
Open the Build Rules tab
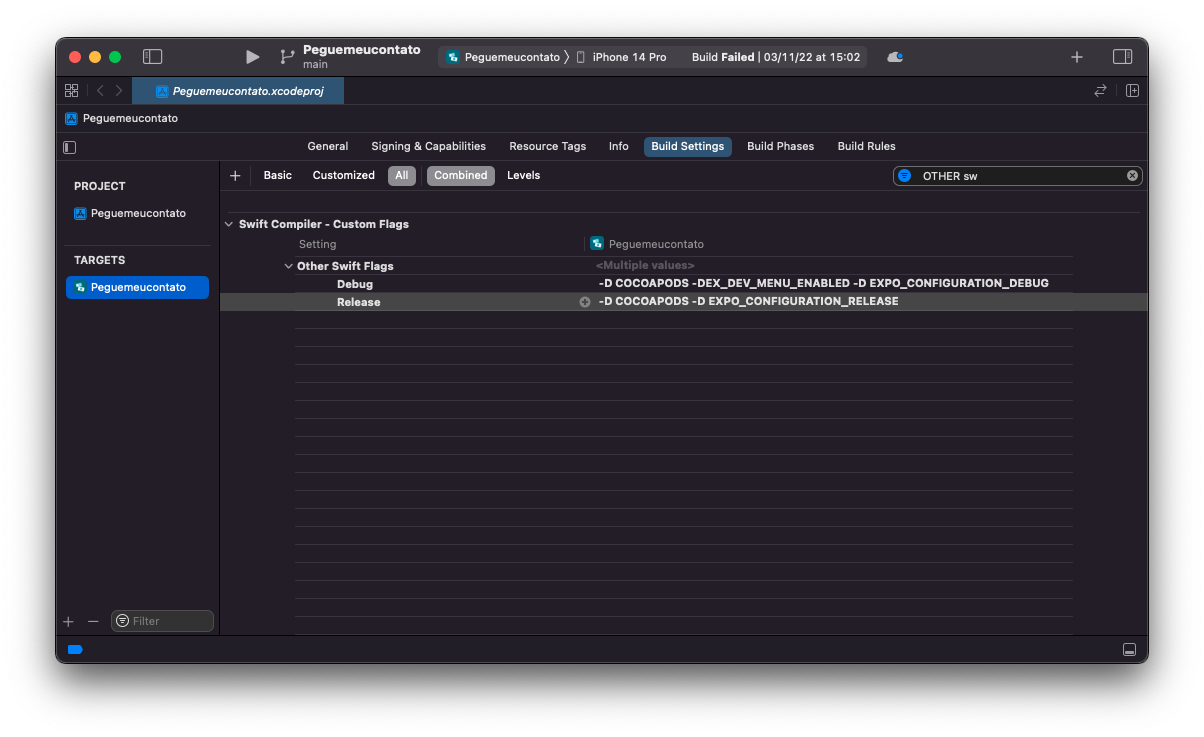point(866,146)
